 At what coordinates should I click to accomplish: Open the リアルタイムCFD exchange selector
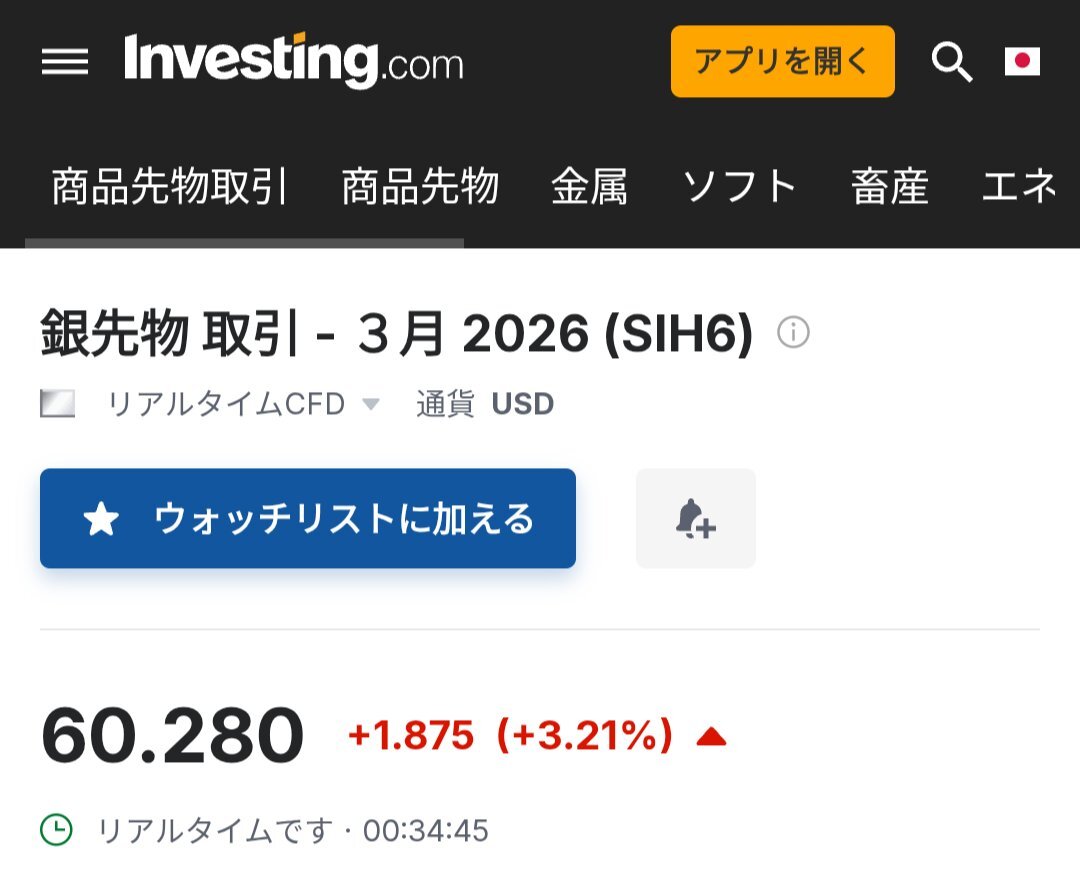click(226, 404)
